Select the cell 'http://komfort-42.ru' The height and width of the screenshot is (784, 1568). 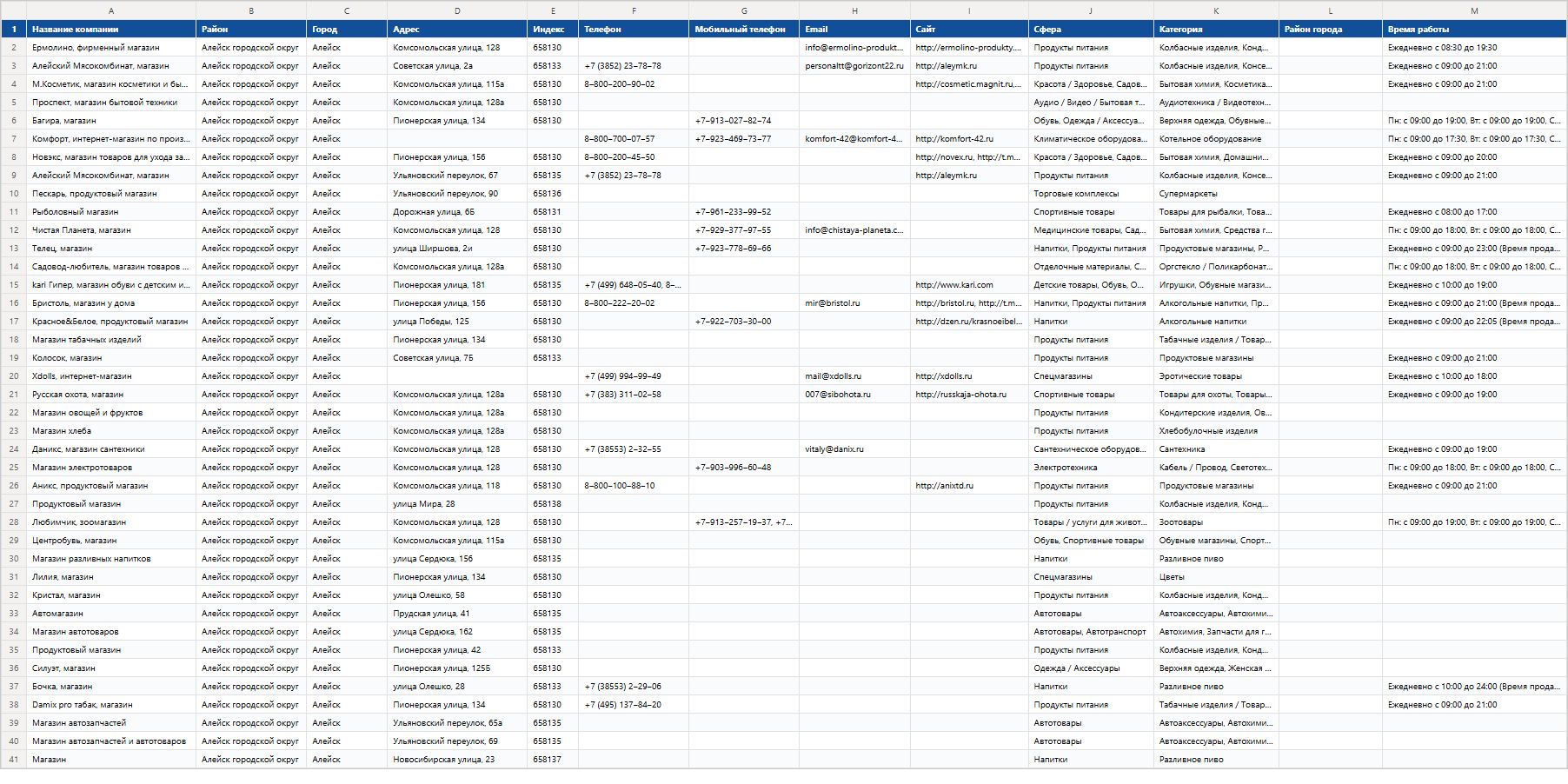[x=969, y=139]
